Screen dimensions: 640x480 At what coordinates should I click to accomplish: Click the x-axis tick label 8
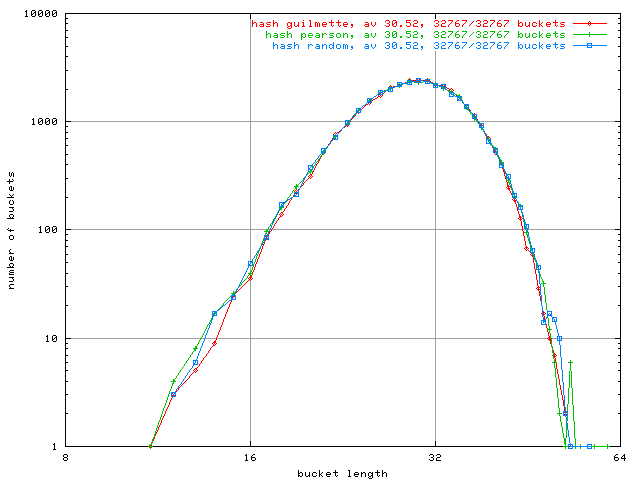(x=66, y=458)
